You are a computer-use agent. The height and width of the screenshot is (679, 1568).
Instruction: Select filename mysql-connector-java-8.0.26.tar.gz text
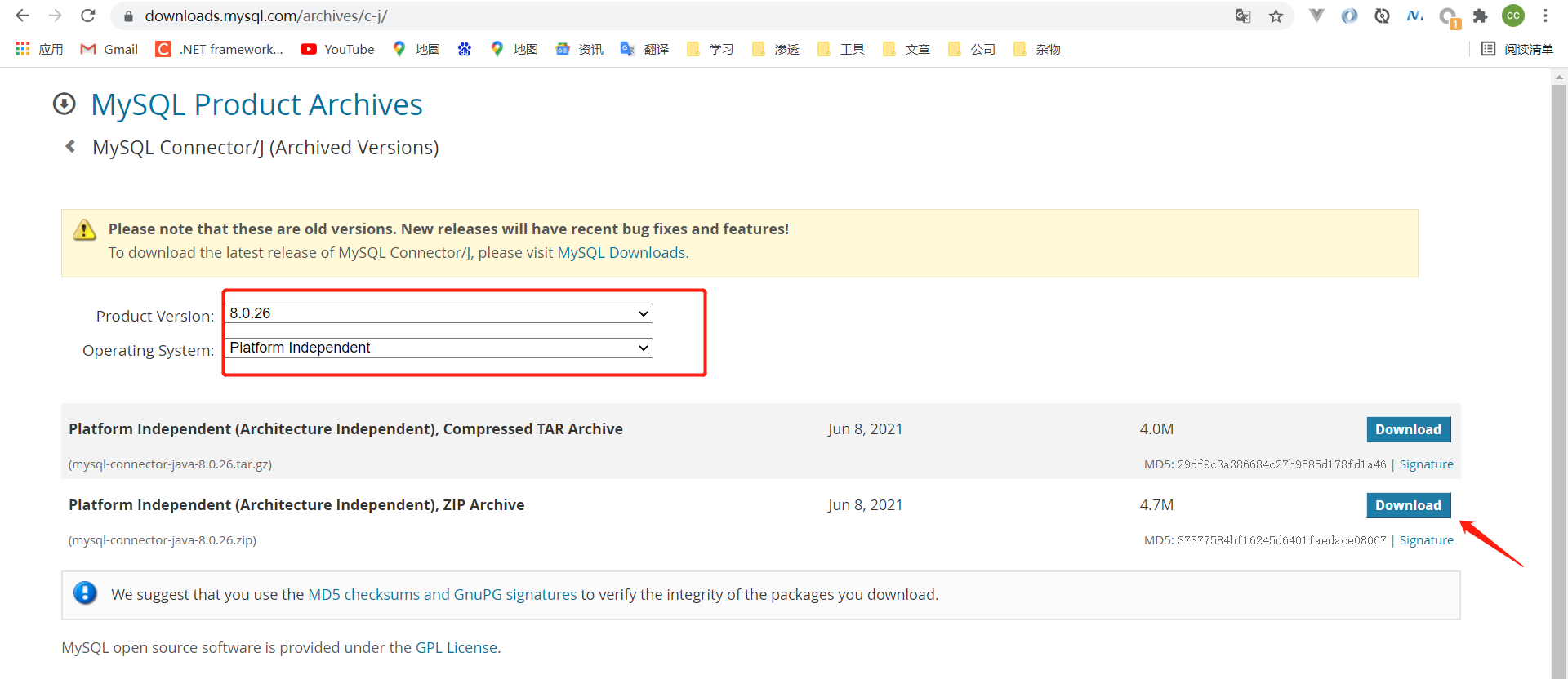[170, 464]
